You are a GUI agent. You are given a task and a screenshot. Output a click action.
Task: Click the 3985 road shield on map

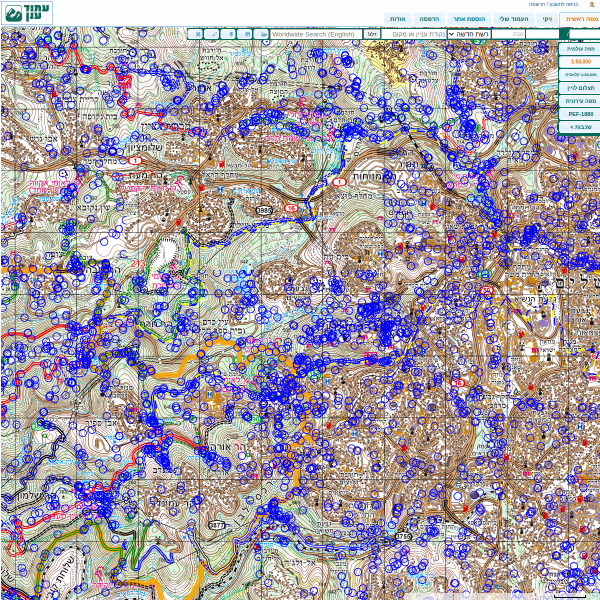264,210
